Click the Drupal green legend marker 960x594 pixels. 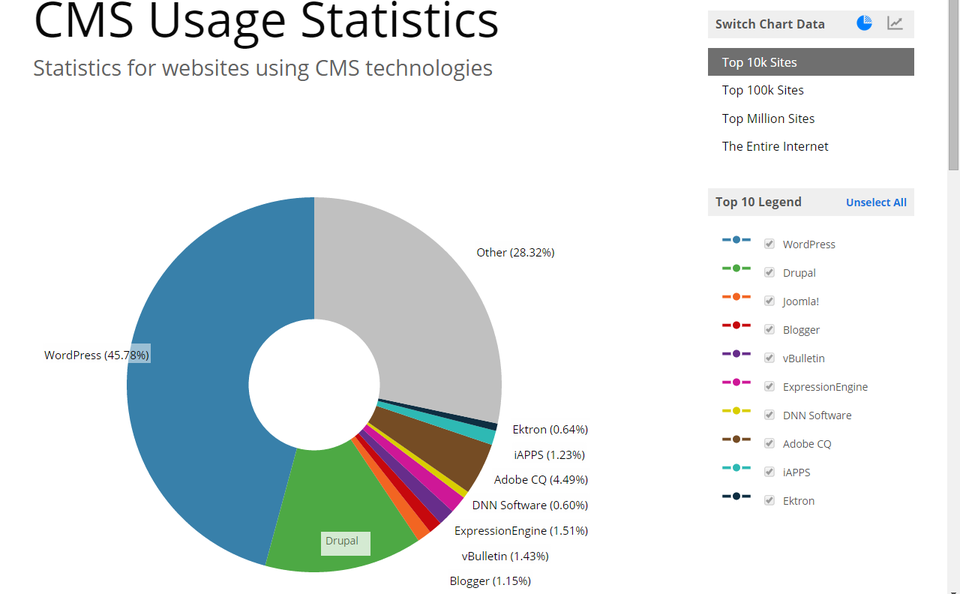[736, 269]
